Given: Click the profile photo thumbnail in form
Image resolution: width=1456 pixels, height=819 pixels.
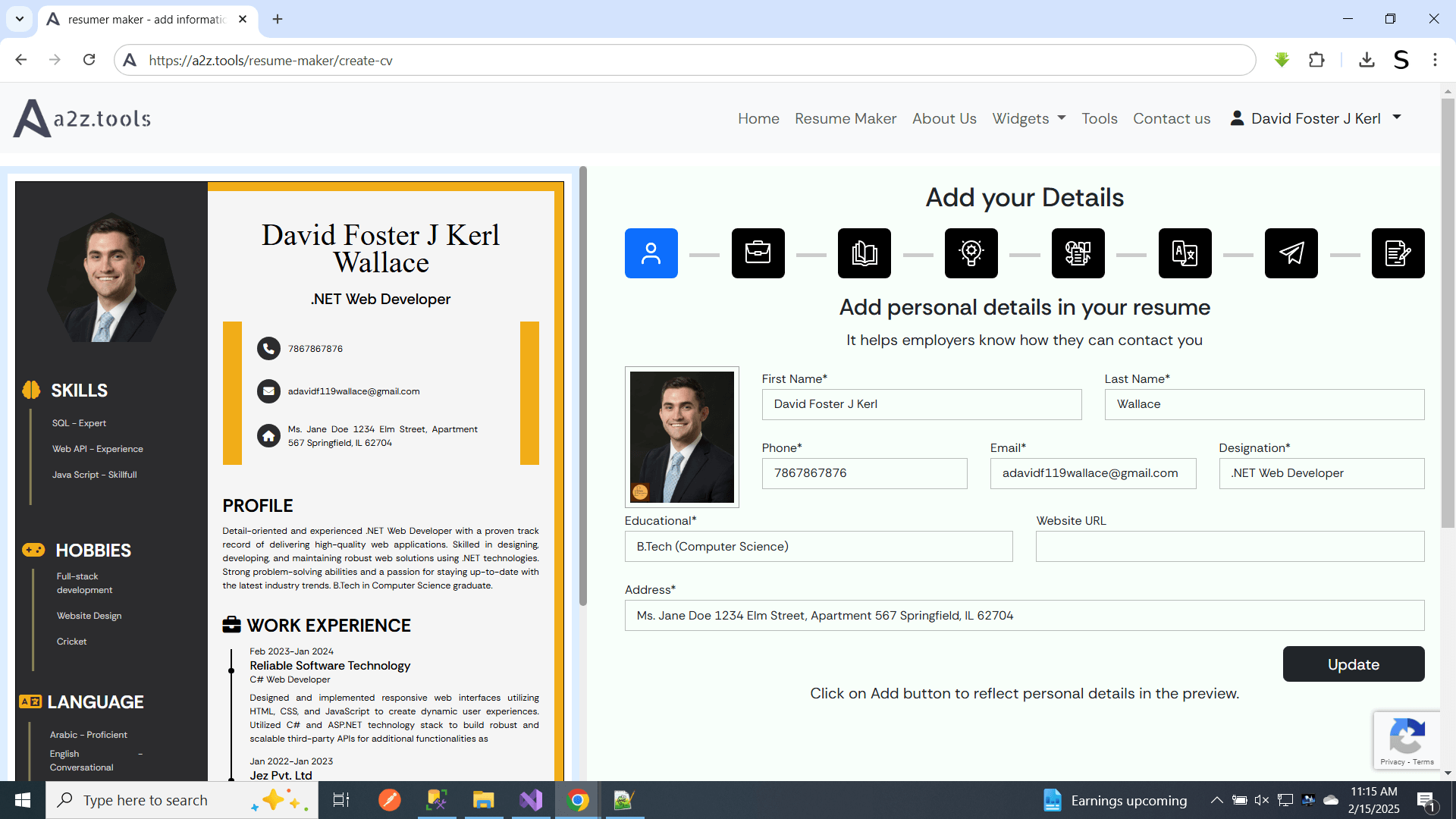Looking at the screenshot, I should click(x=681, y=437).
